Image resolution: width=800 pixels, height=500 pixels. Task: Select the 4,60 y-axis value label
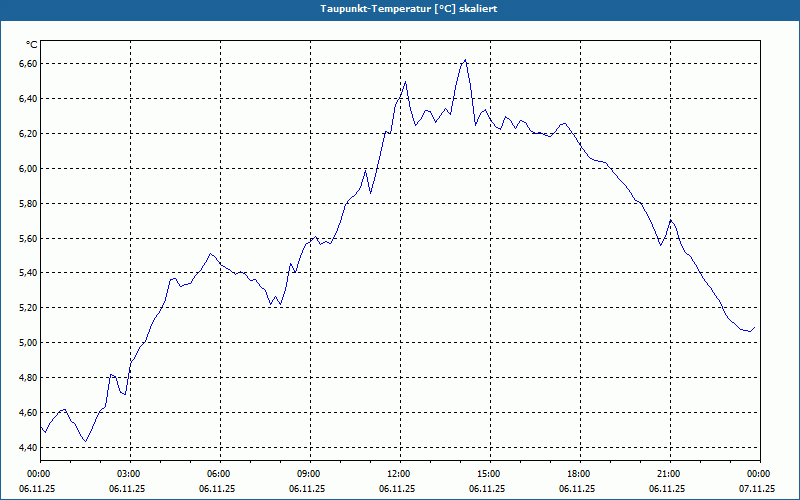[28, 412]
